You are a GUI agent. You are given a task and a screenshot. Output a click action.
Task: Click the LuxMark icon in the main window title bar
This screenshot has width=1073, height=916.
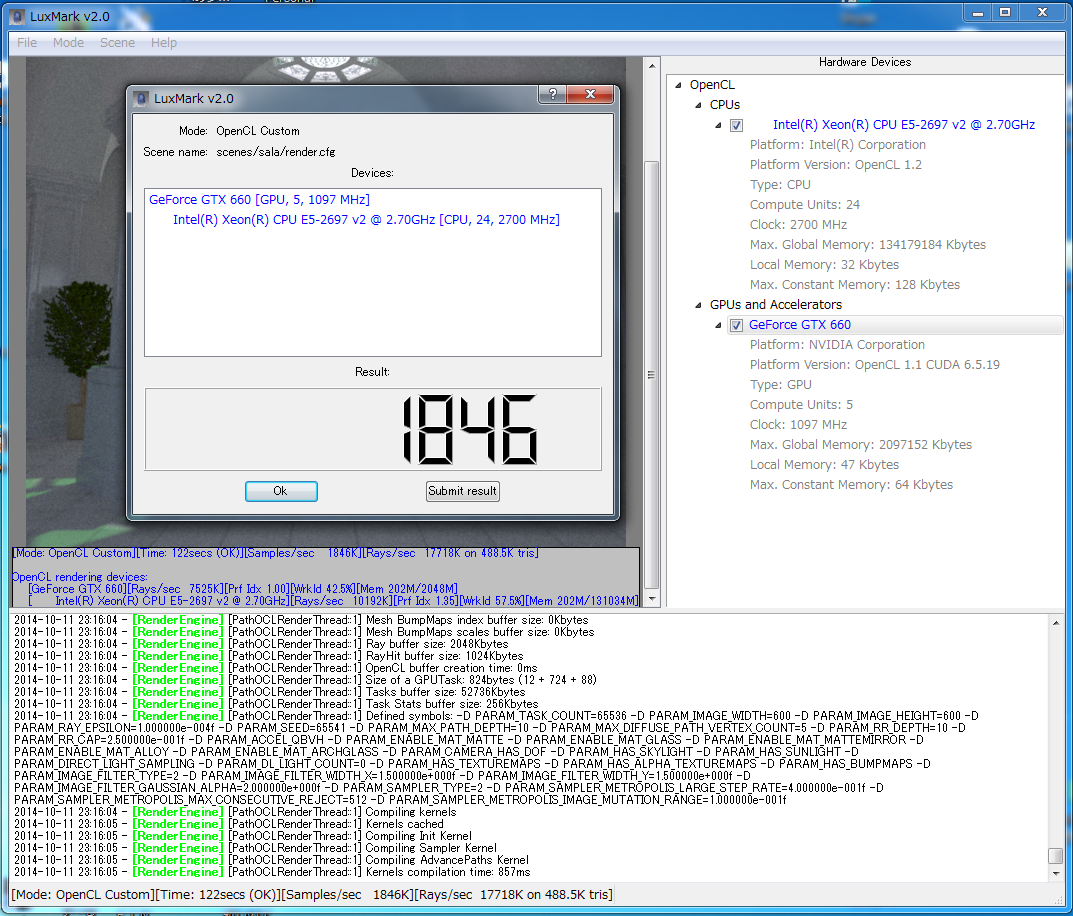click(16, 15)
